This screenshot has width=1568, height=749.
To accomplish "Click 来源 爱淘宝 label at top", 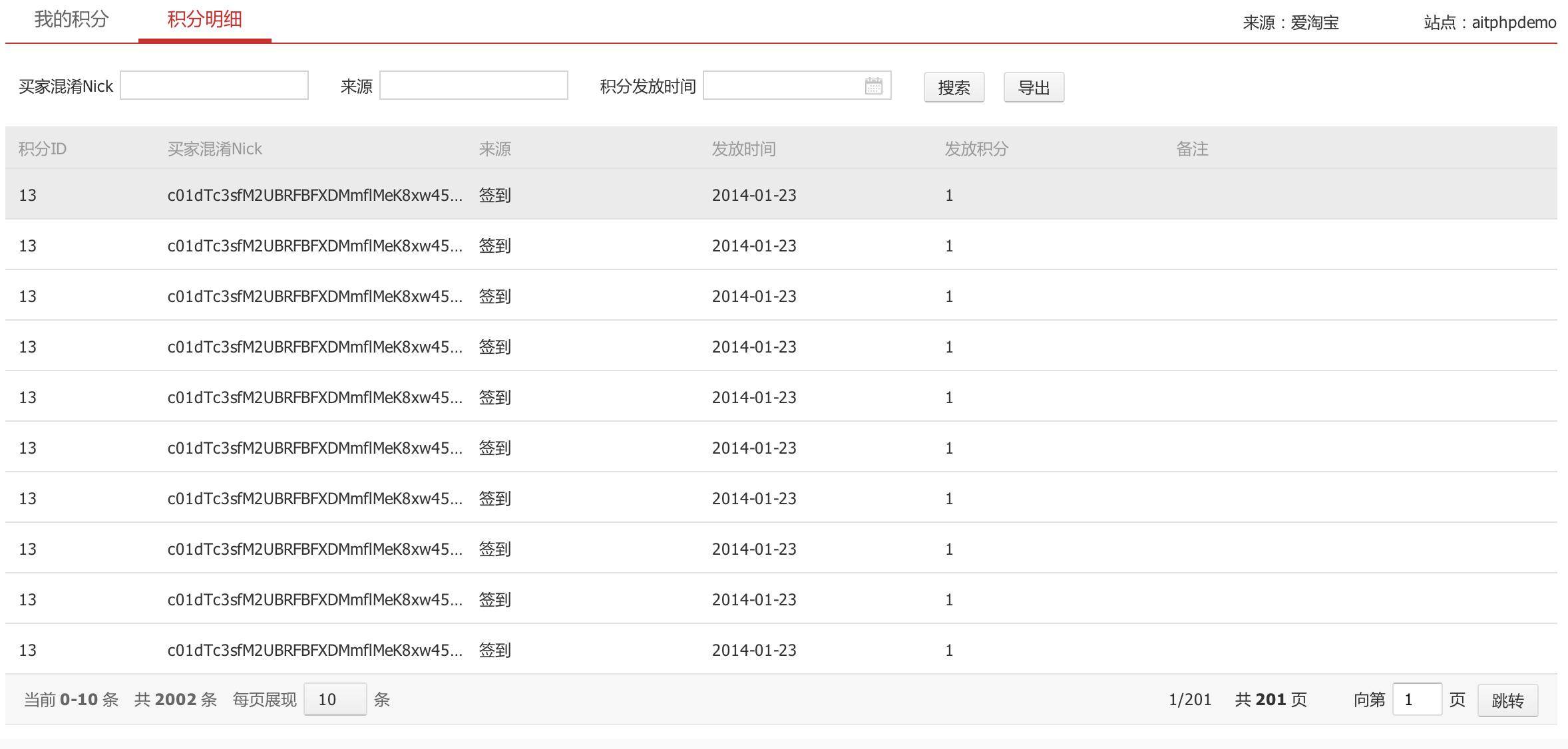I will pos(1290,23).
